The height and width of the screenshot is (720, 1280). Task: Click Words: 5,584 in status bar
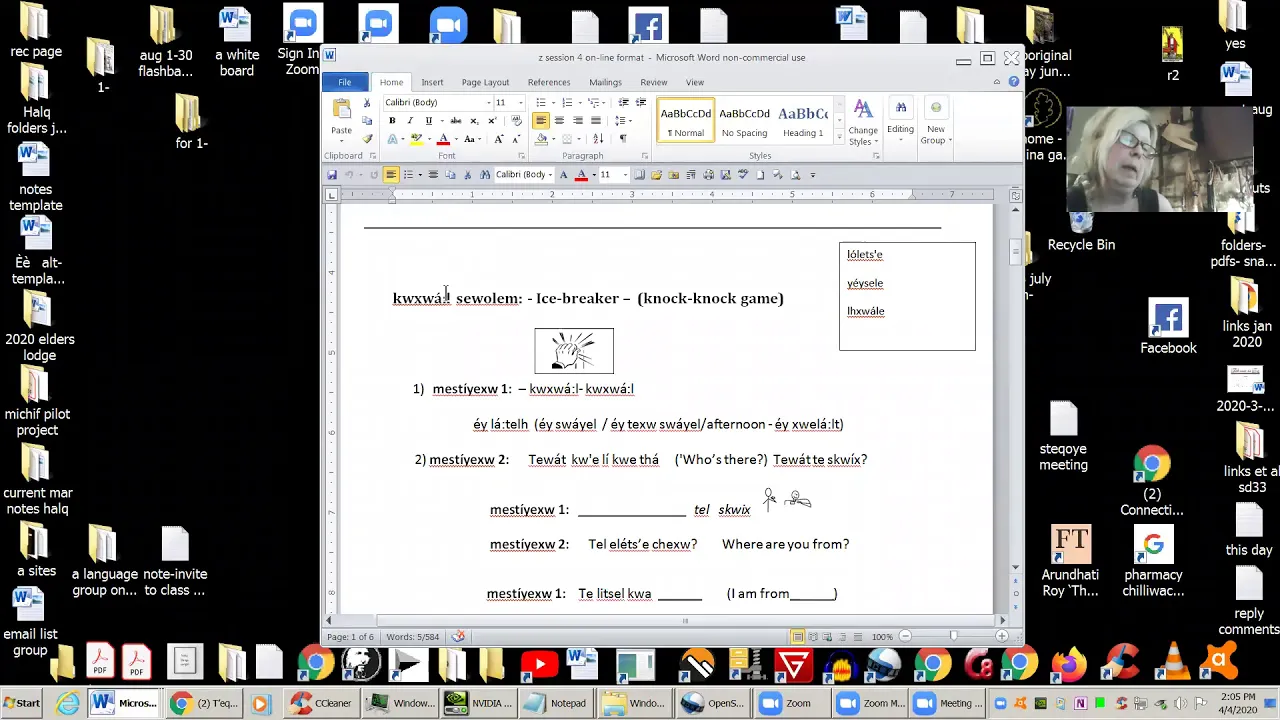[413, 637]
